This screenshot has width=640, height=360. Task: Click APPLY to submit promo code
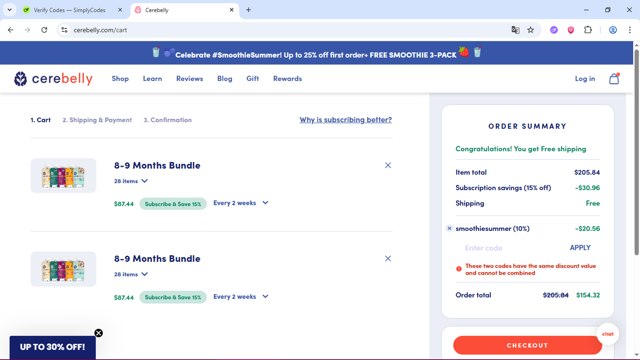(x=580, y=247)
